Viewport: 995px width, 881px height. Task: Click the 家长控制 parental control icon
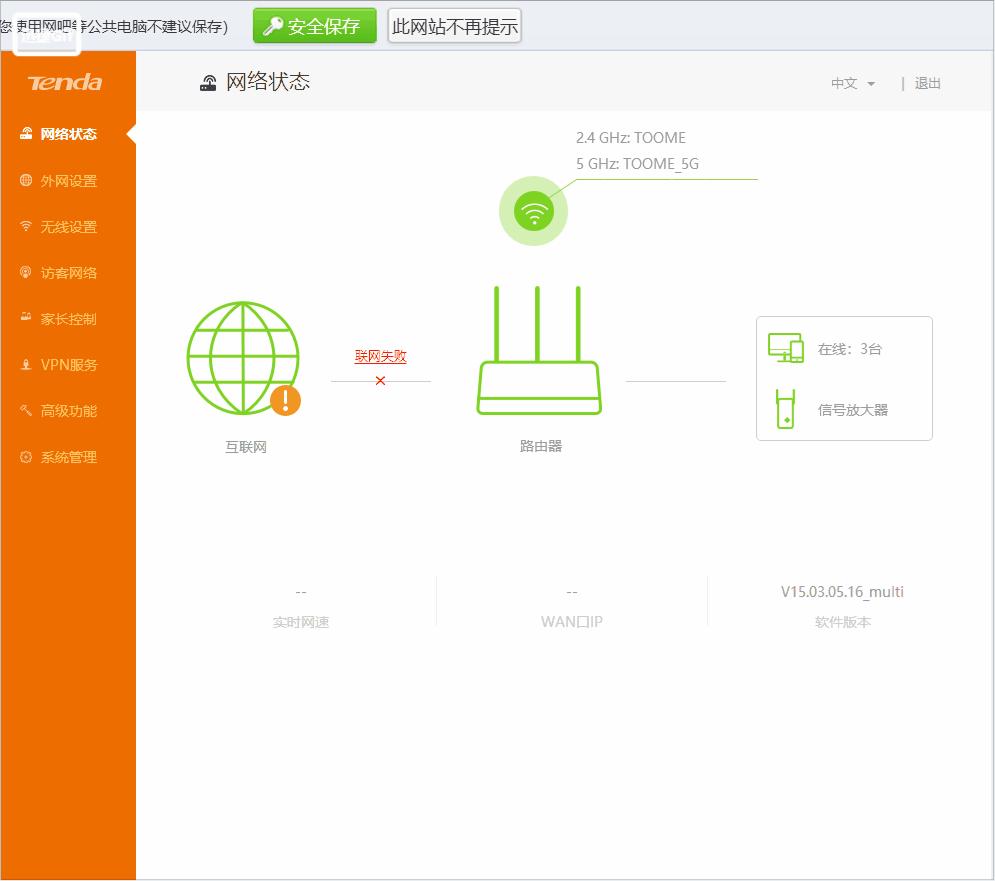[x=27, y=318]
